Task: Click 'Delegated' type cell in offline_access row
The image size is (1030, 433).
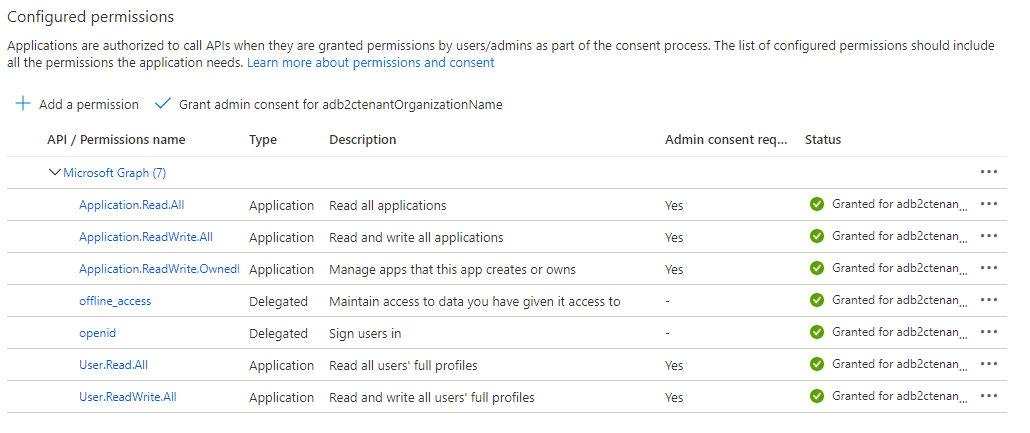Action: (279, 302)
